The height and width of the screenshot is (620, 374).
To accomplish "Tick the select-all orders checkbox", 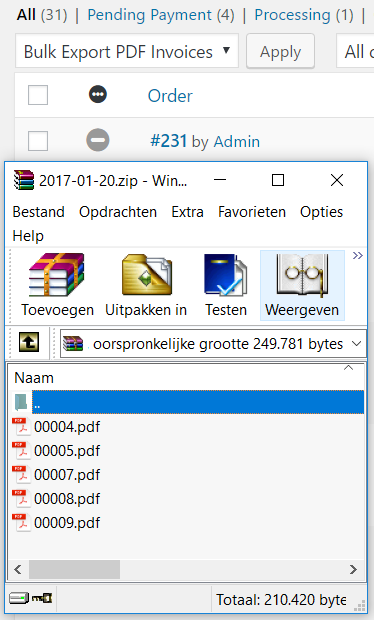I will [38, 95].
